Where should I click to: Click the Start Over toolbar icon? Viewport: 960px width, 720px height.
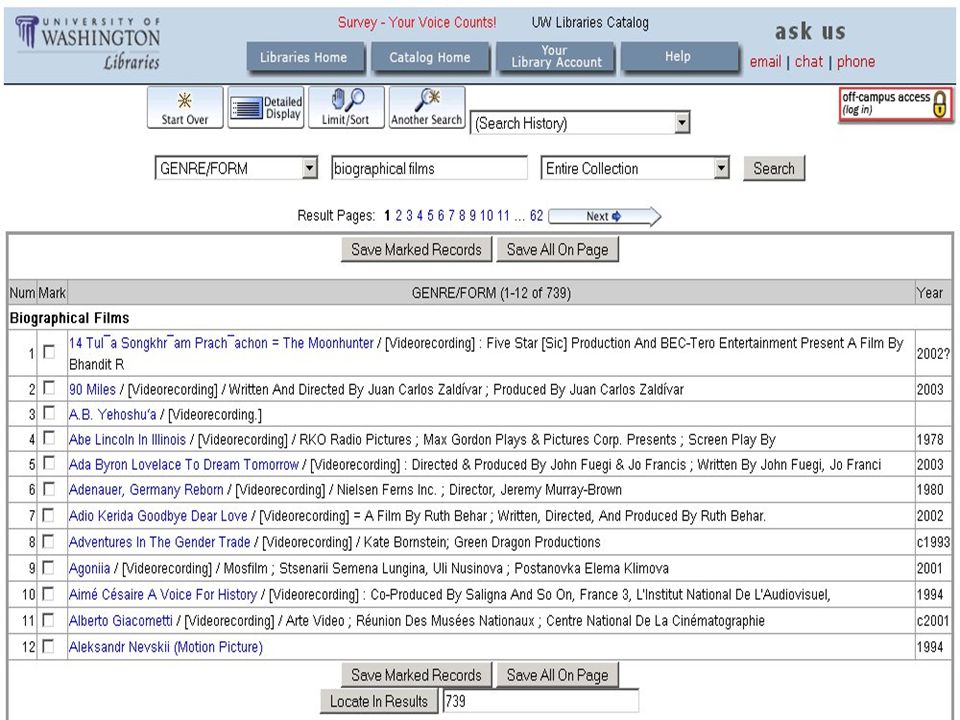click(x=185, y=107)
